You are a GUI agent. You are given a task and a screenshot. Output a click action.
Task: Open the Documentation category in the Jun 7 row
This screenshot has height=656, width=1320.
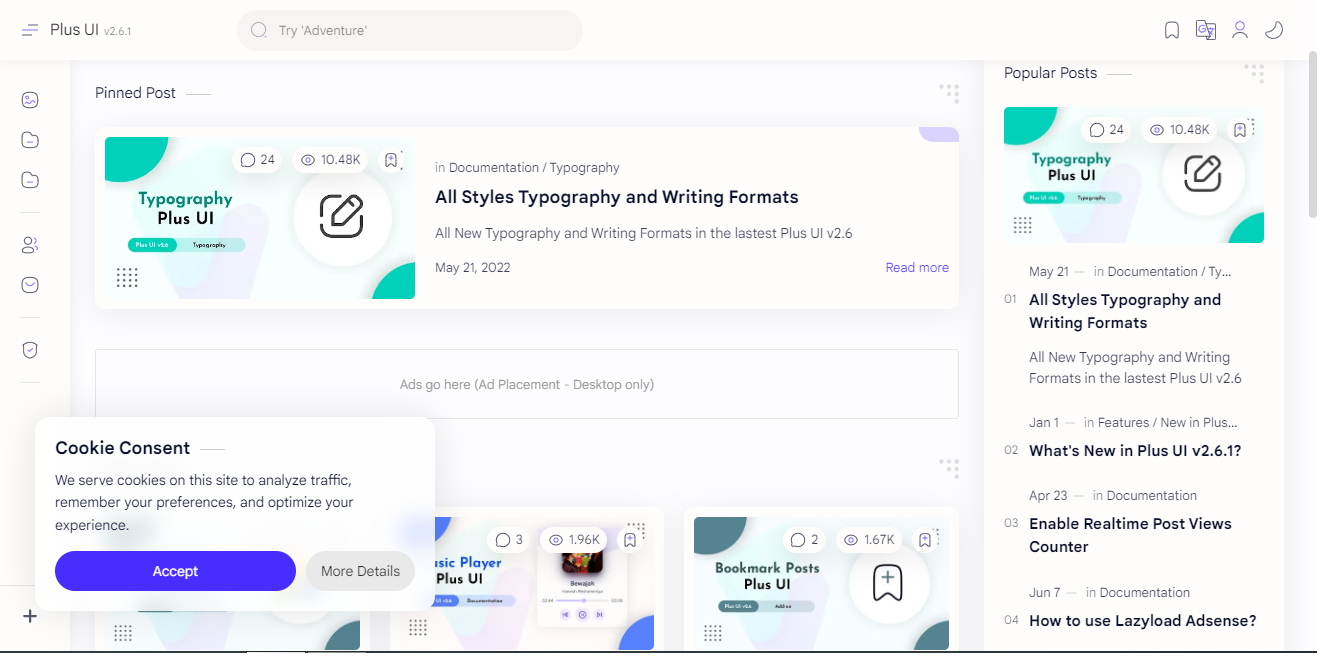(x=1145, y=593)
